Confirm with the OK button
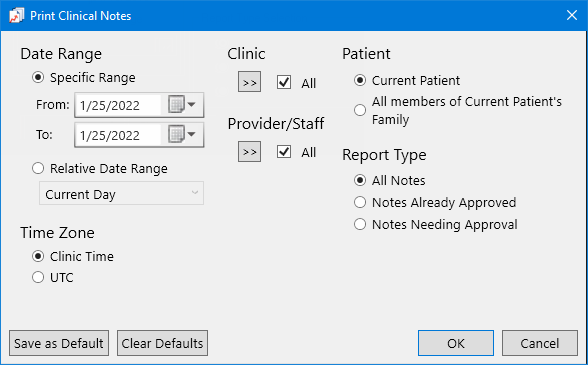 click(456, 343)
